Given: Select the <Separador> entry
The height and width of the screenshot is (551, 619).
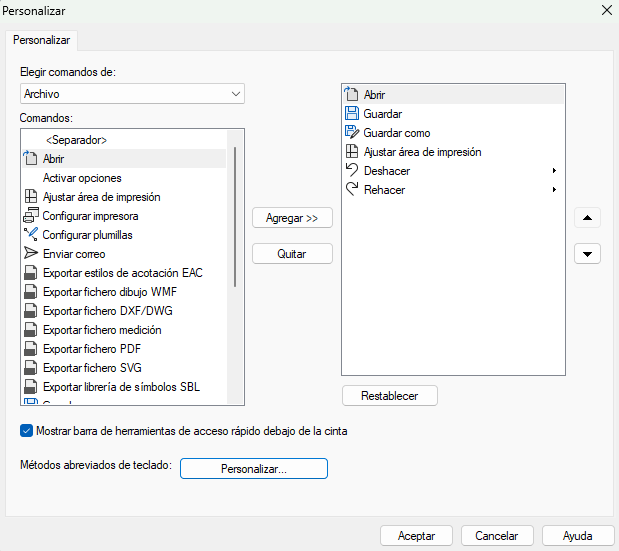Looking at the screenshot, I should (x=77, y=140).
